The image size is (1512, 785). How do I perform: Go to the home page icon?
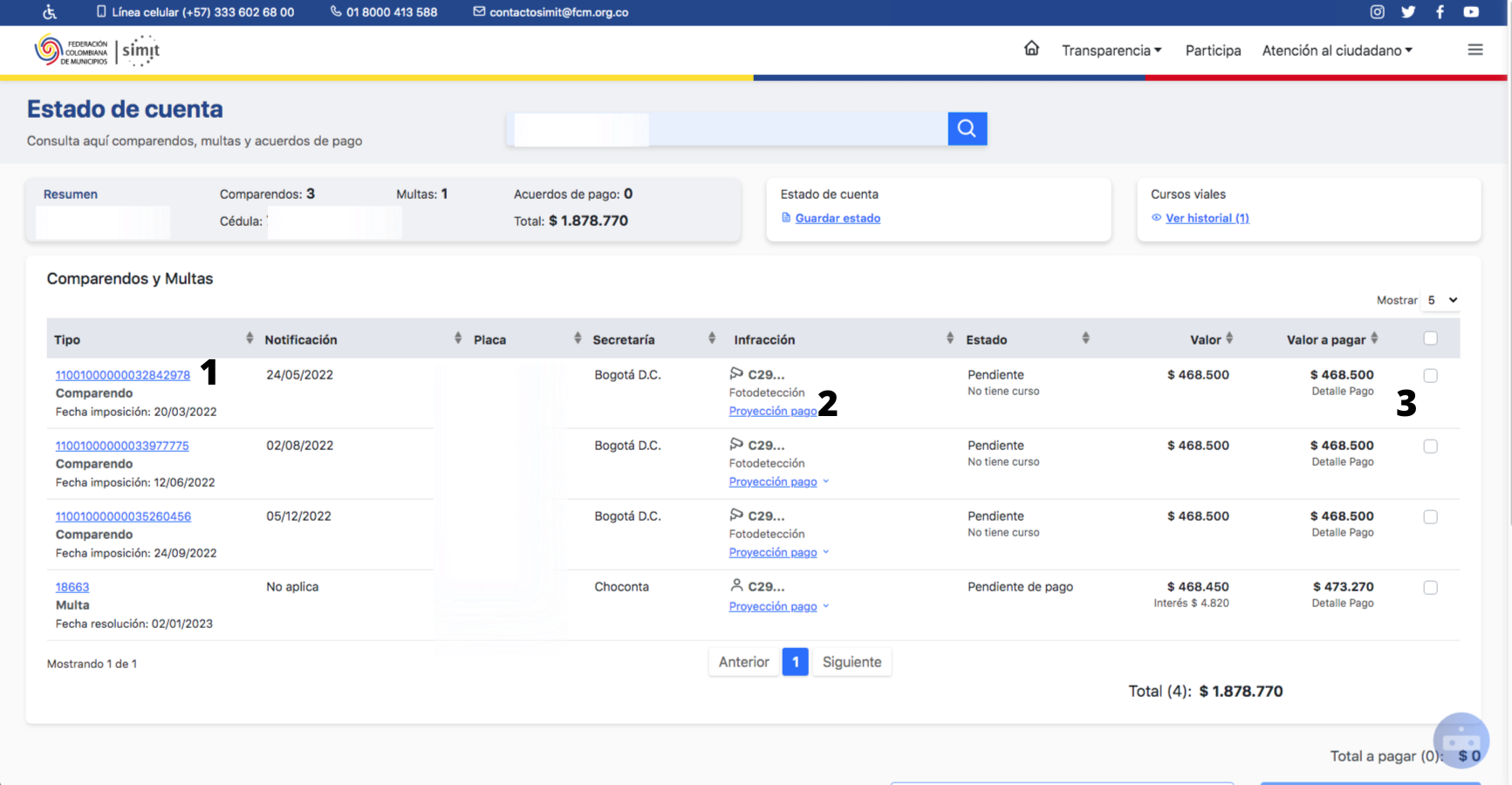[x=1031, y=49]
